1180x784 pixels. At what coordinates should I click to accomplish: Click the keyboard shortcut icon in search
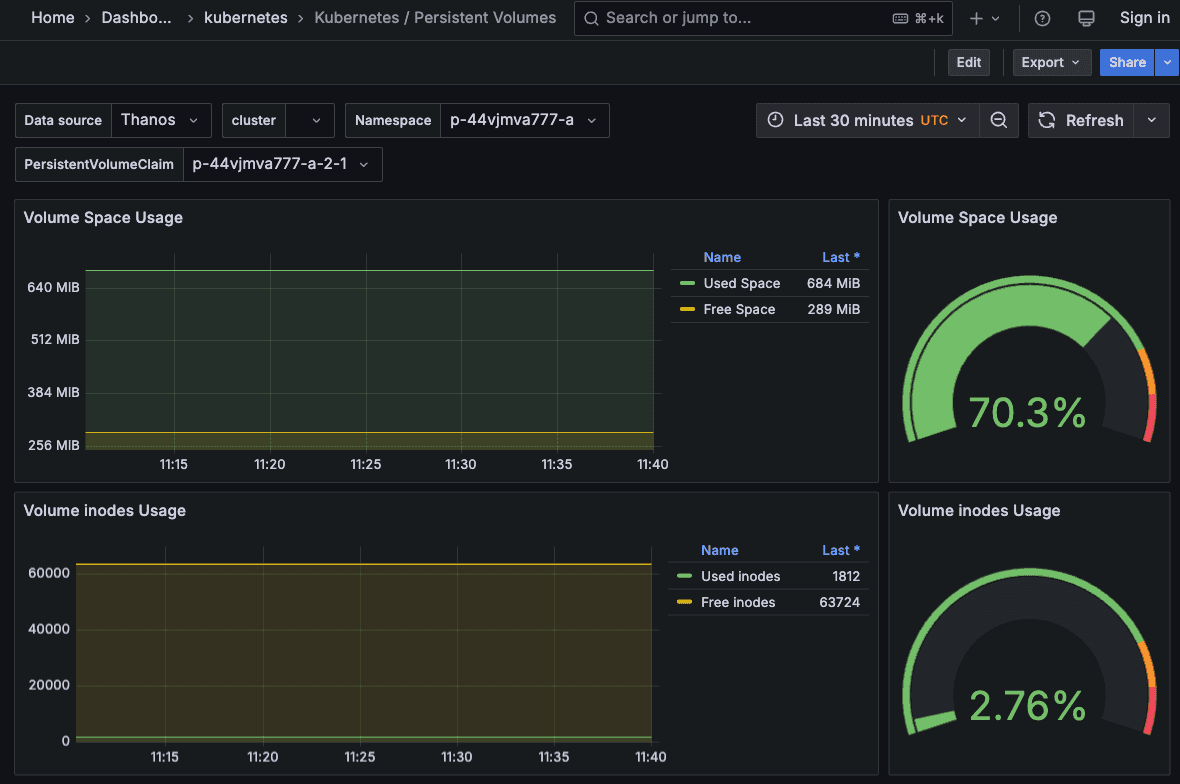[x=900, y=19]
